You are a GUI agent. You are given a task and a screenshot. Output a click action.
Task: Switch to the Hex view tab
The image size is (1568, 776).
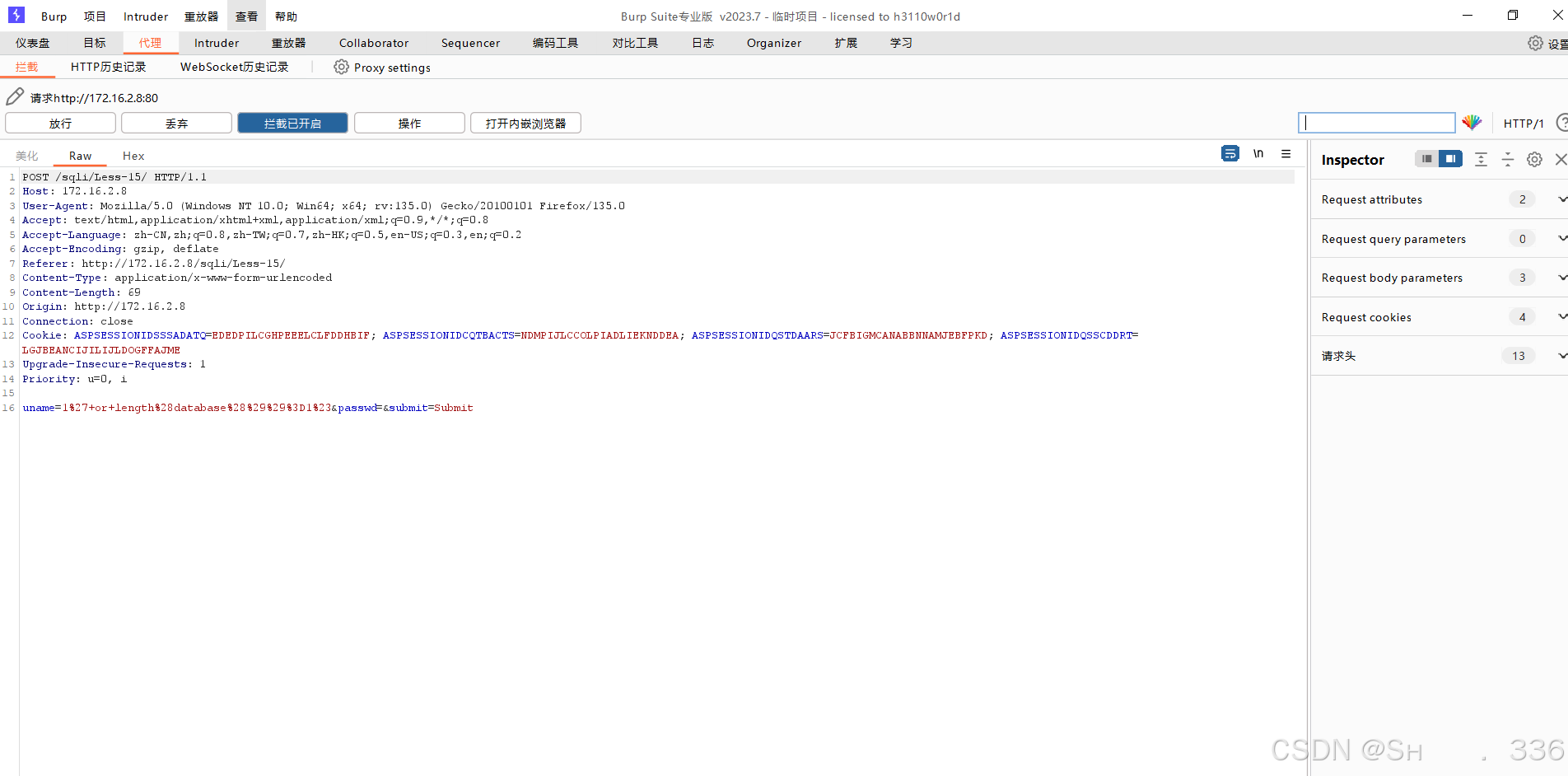point(133,156)
